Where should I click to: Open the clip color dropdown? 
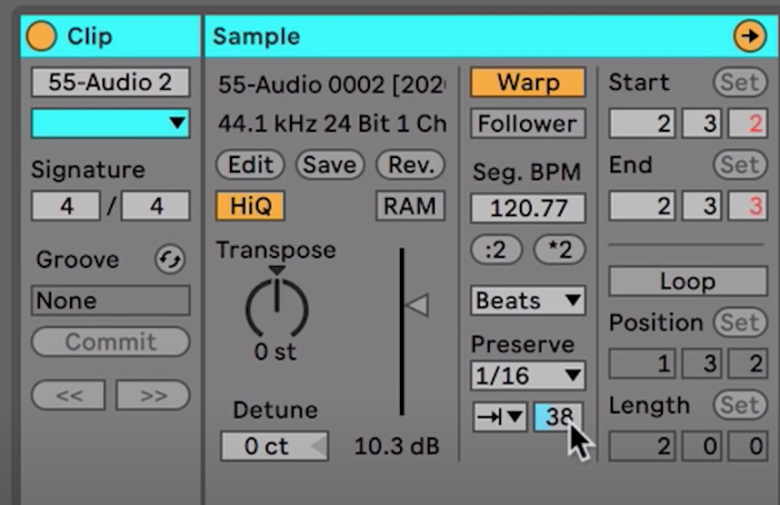(110, 123)
